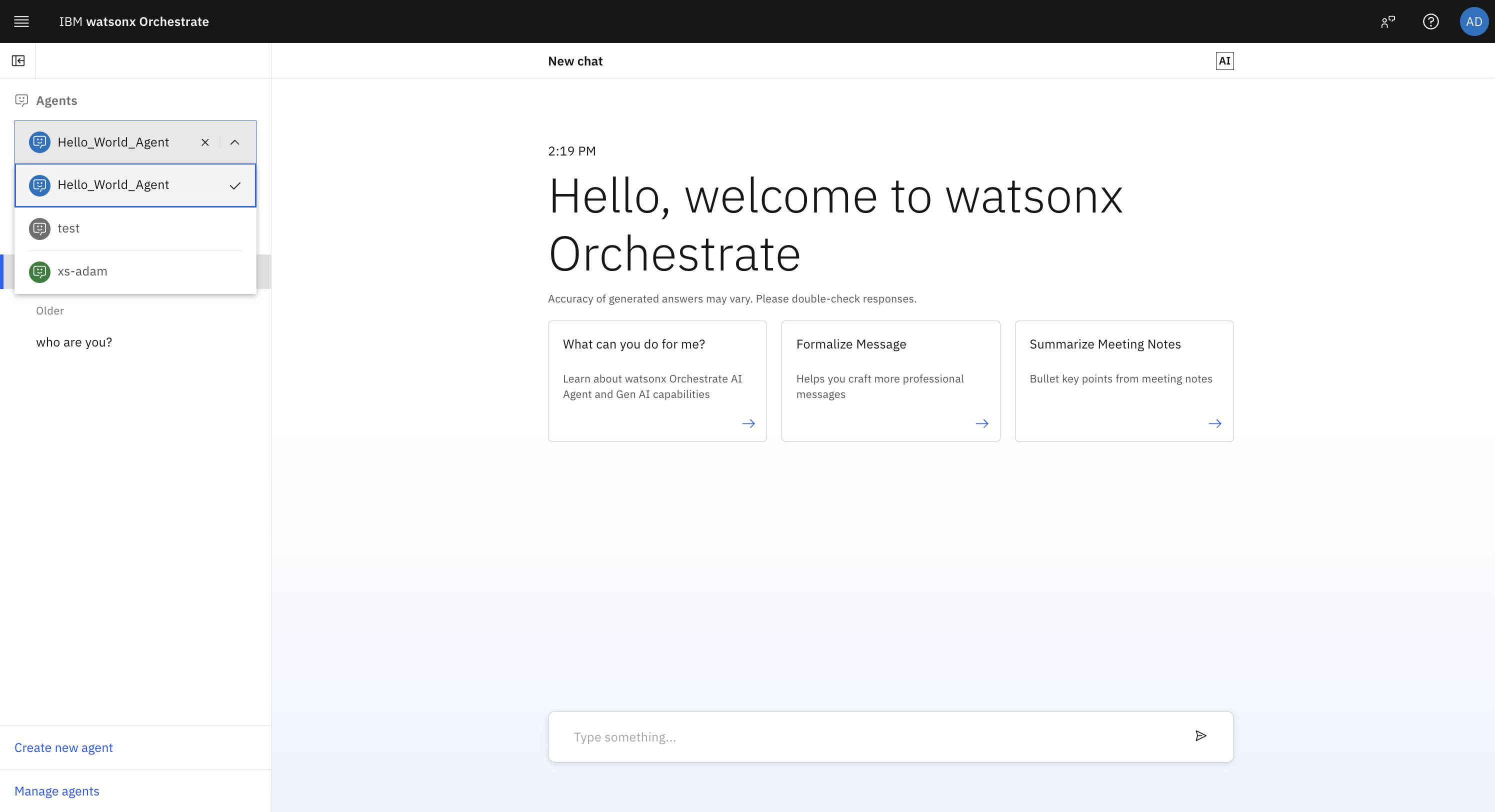Click the Agents section header icon
This screenshot has height=812, width=1495.
tap(21, 100)
